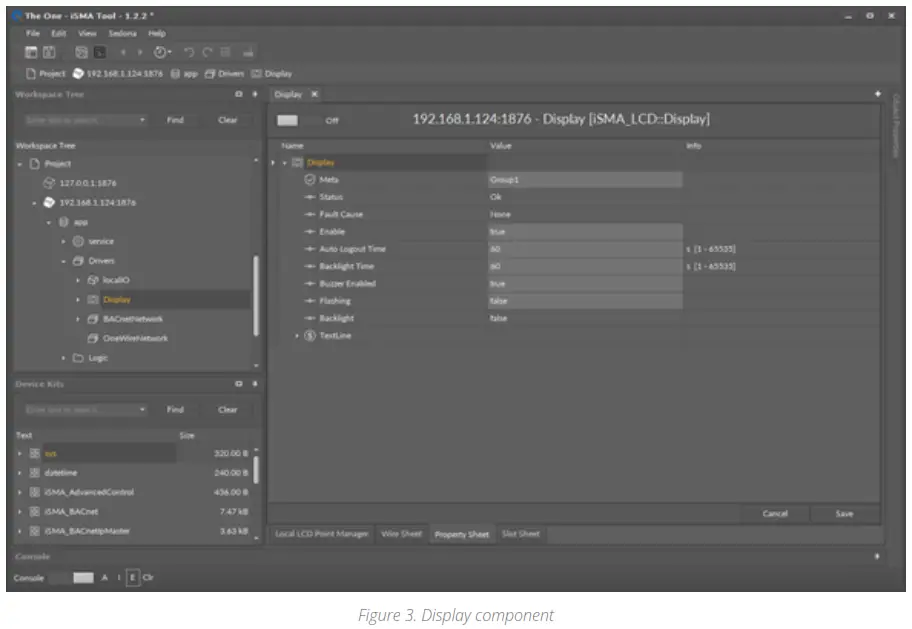Click the iSMA_BACnet kit icon
Screen dimensions: 912x629
pos(35,511)
